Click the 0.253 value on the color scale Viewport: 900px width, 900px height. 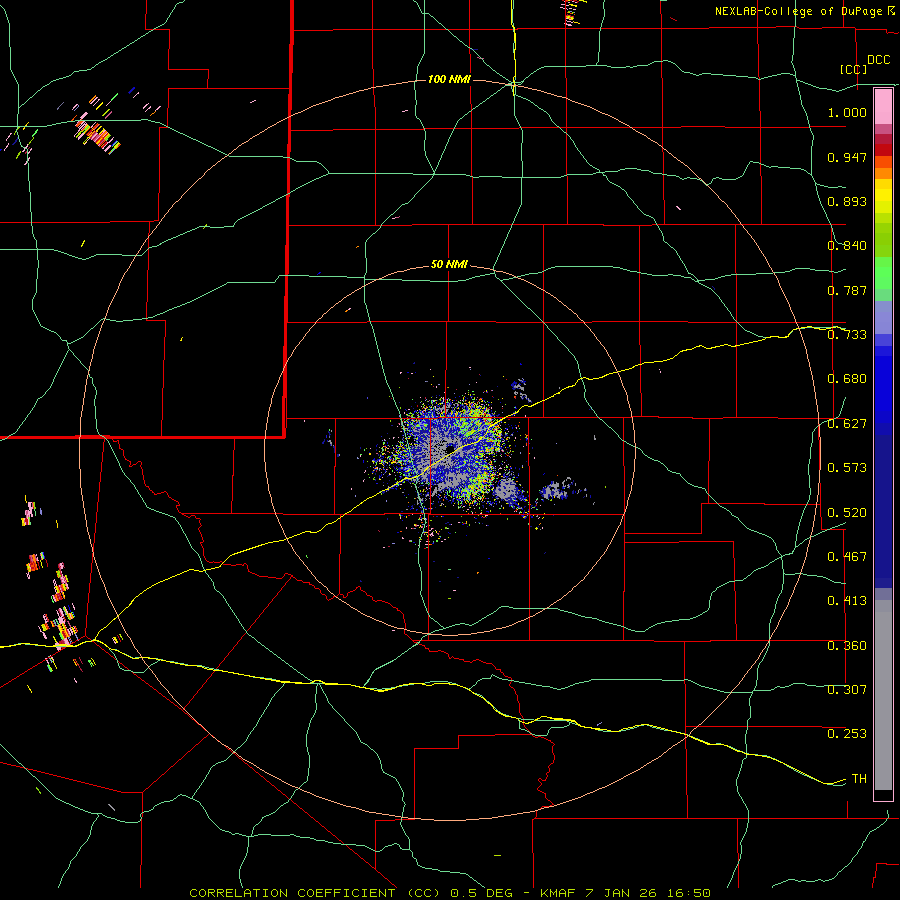pyautogui.click(x=847, y=734)
